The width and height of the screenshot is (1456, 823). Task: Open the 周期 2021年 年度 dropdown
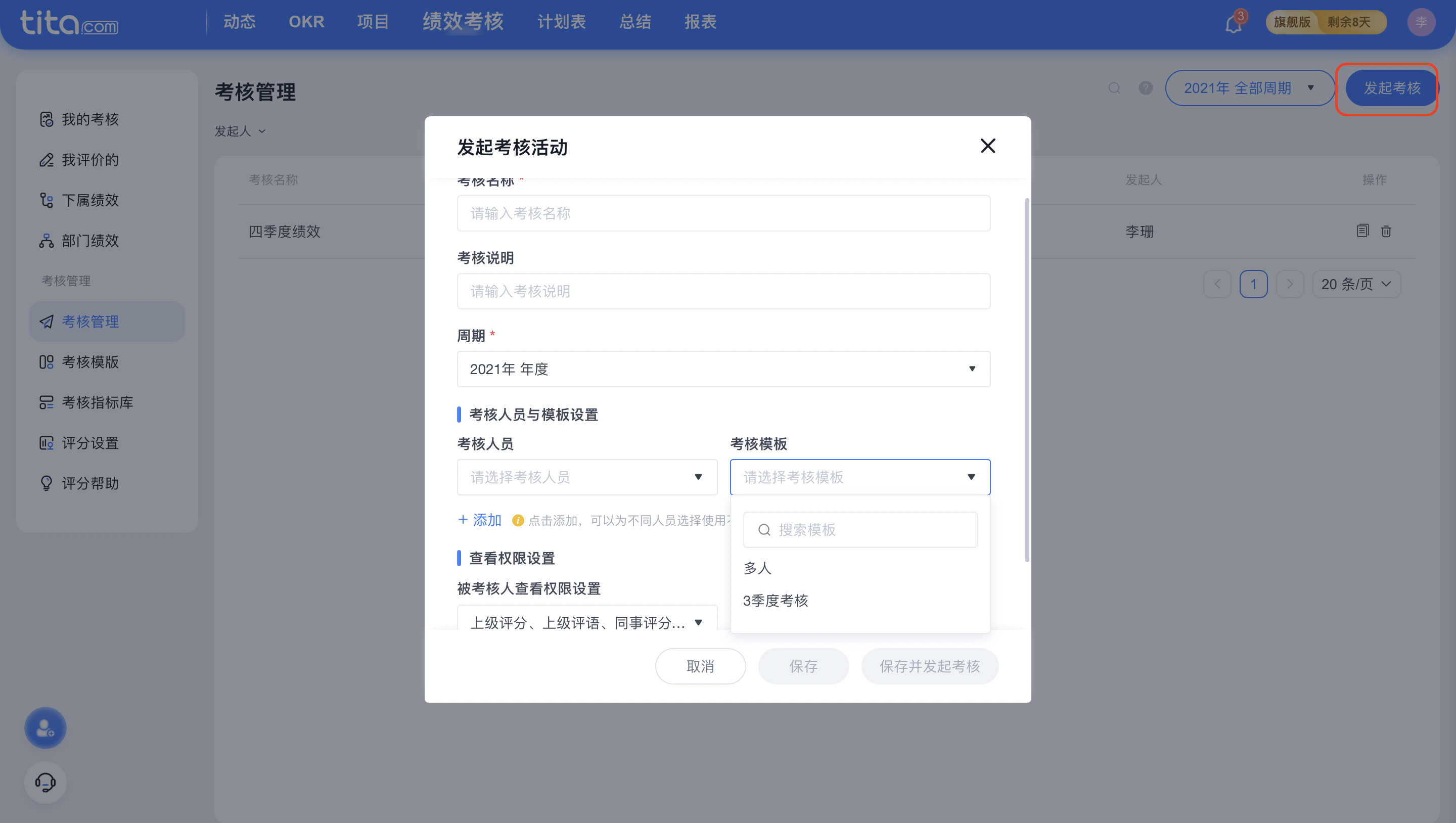pyautogui.click(x=723, y=369)
